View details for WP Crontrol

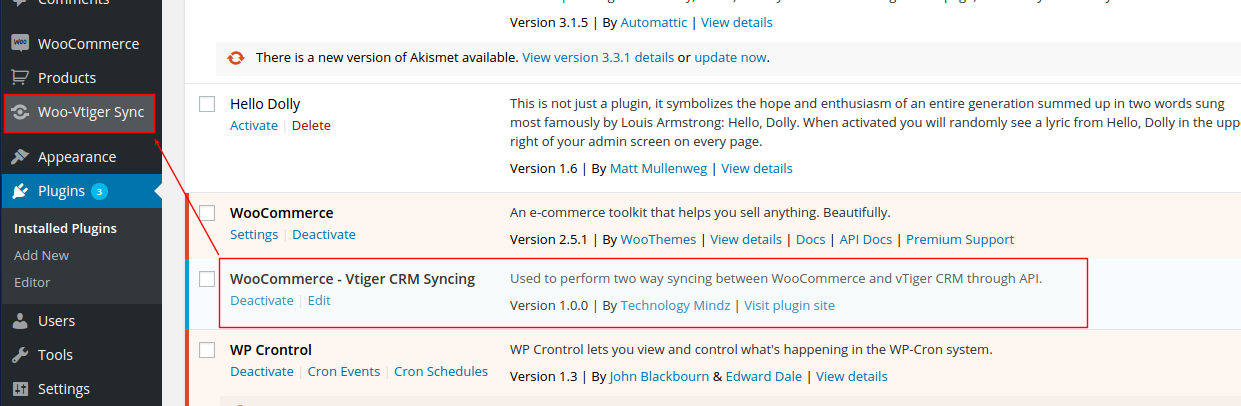[852, 377]
